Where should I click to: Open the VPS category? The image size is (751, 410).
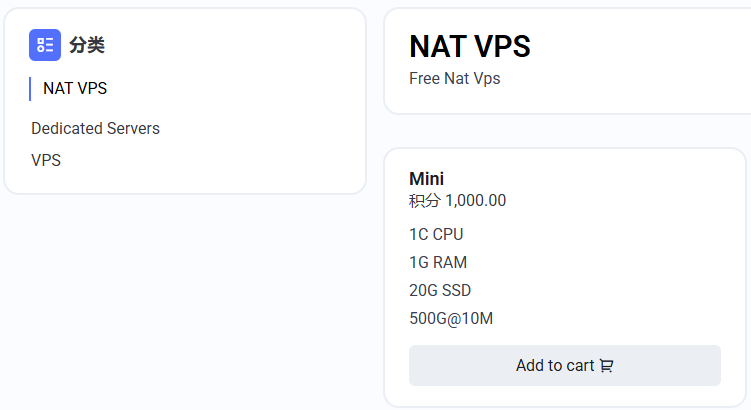coord(46,160)
